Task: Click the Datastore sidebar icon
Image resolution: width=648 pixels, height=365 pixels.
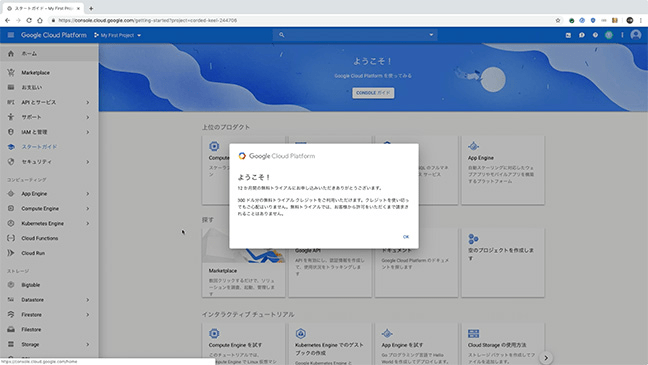Action: (11, 300)
